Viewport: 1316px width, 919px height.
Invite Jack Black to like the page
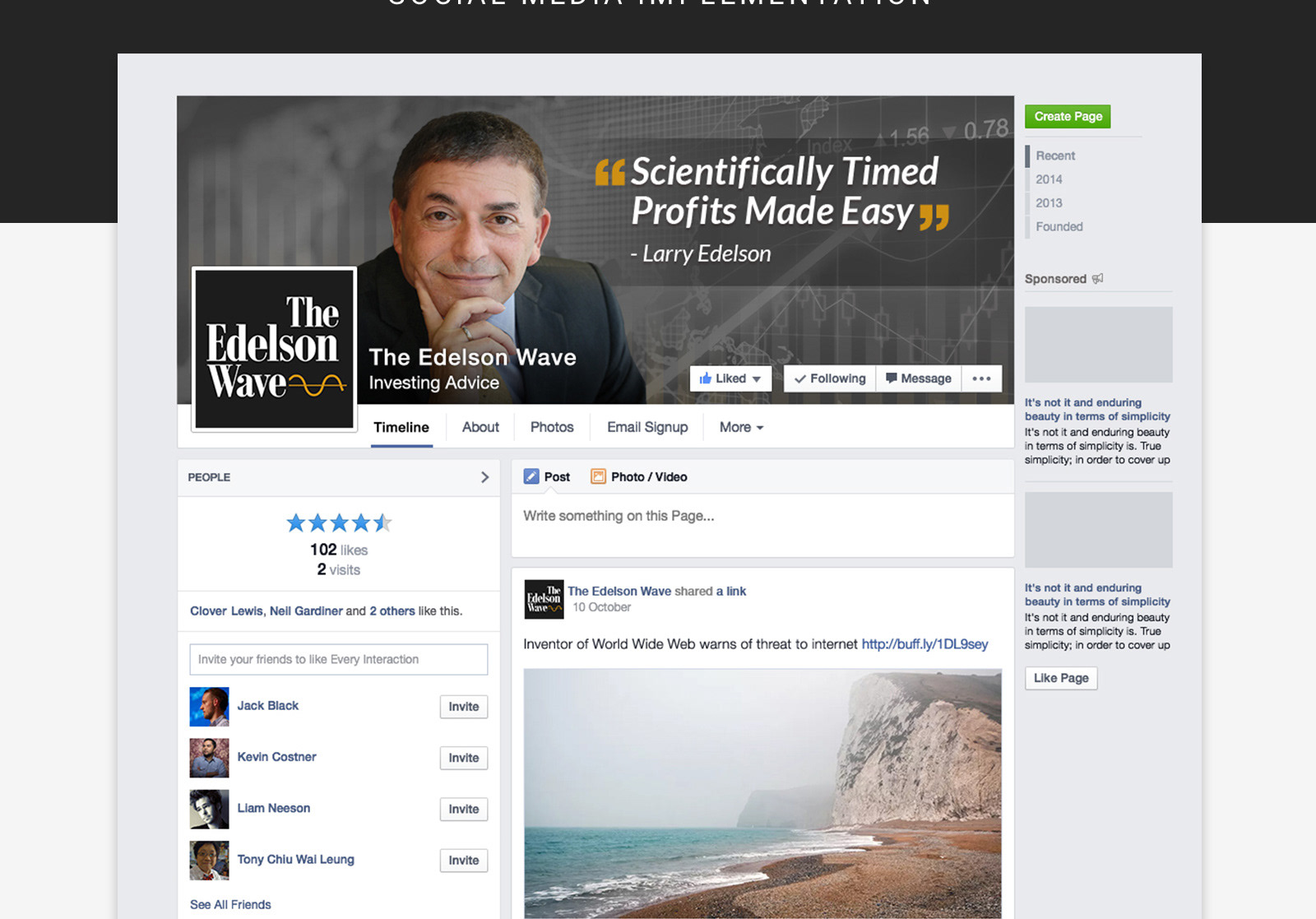tap(464, 707)
